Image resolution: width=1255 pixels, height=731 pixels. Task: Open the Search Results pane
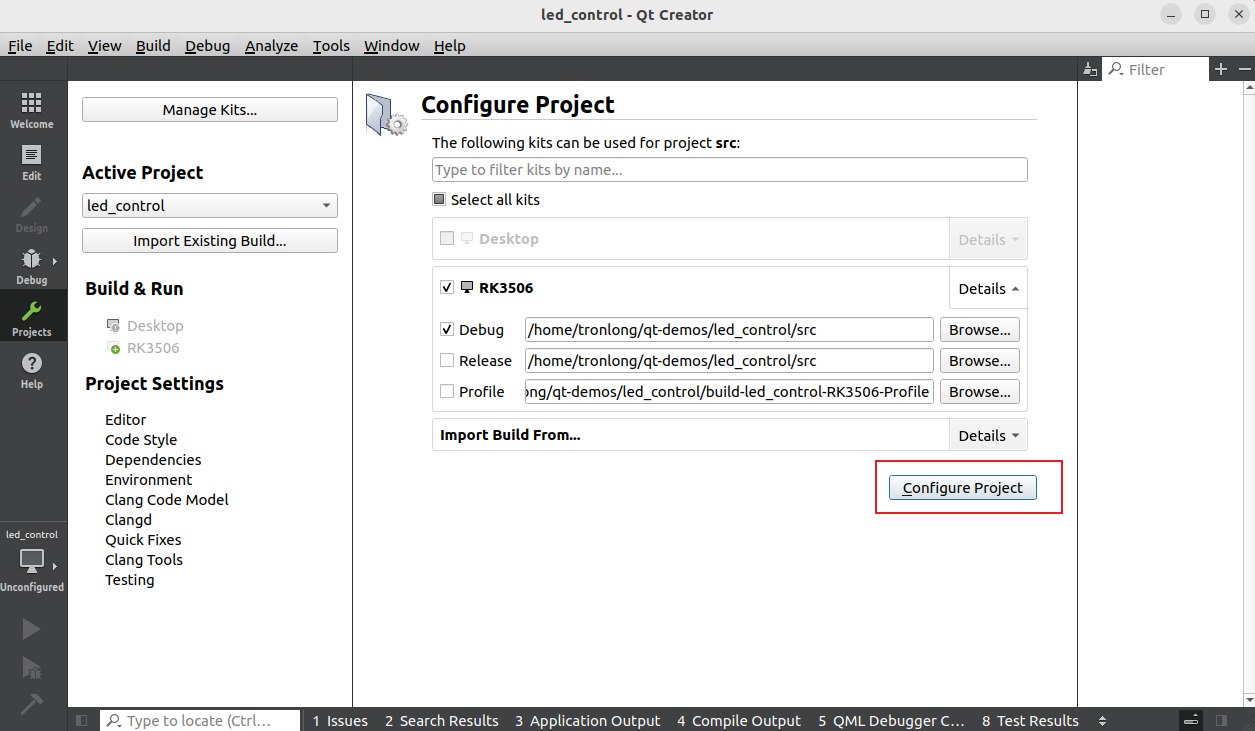[x=441, y=720]
